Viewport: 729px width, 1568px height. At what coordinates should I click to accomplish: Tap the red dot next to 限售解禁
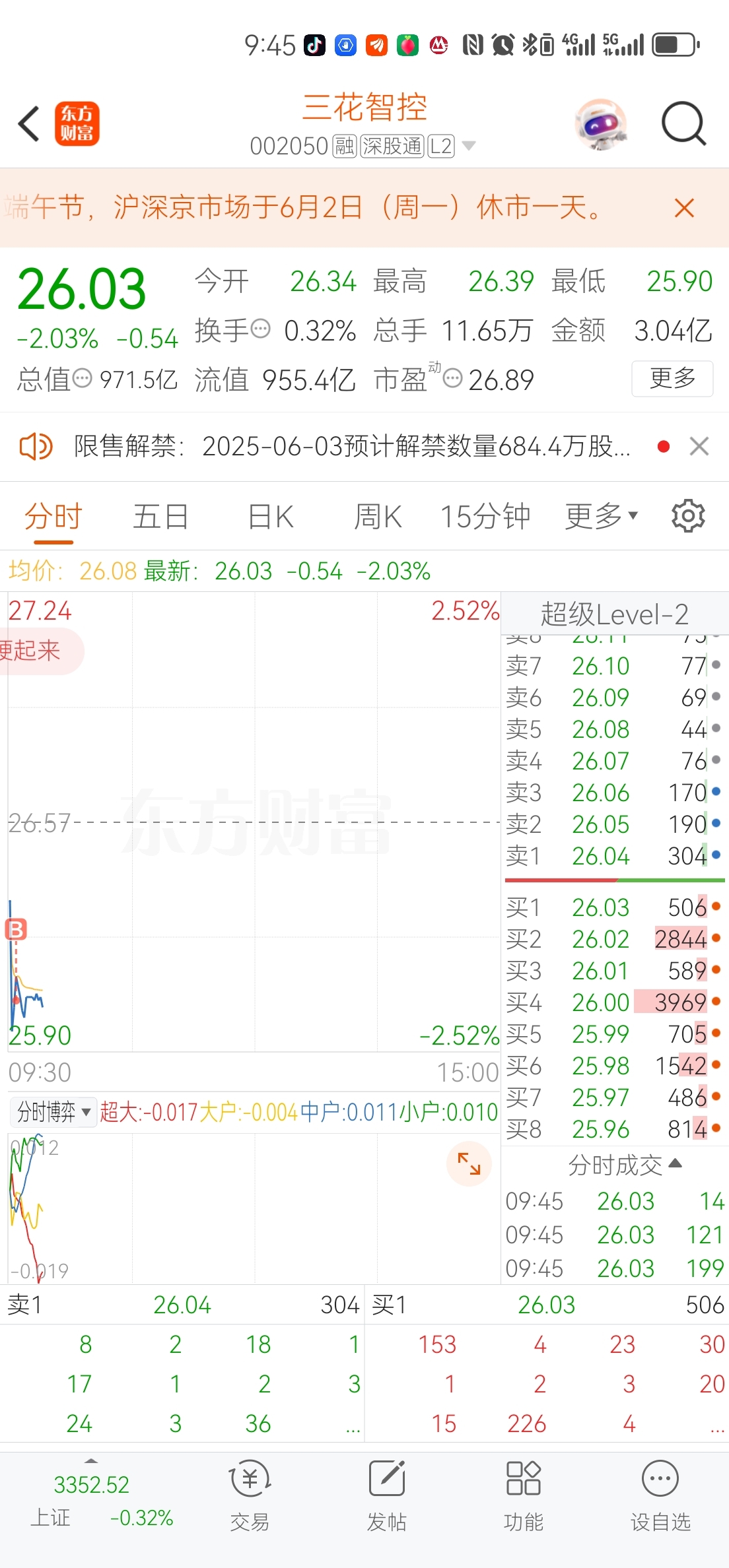tap(664, 447)
